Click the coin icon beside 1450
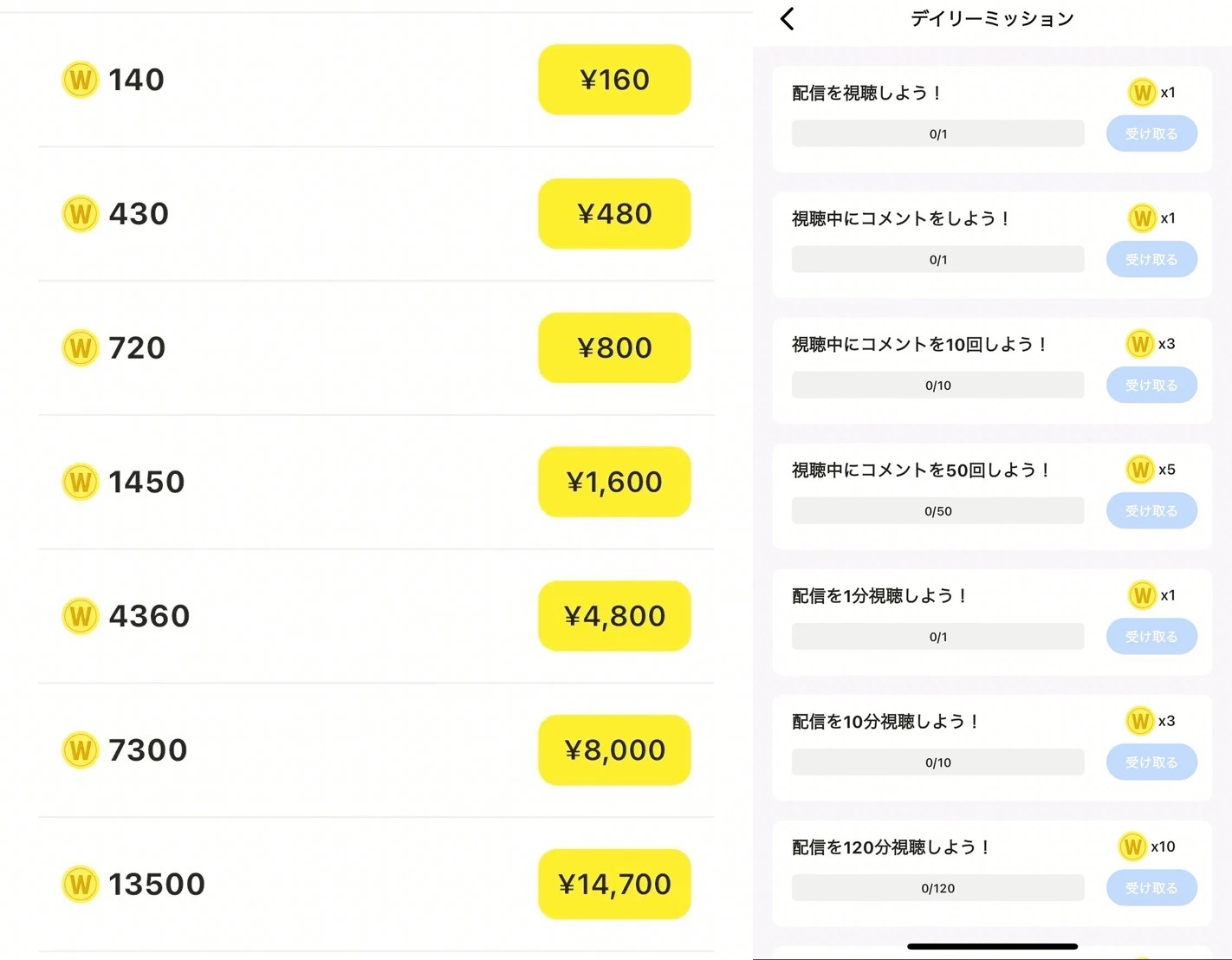Viewport: 1232px width, 960px height. coord(80,482)
